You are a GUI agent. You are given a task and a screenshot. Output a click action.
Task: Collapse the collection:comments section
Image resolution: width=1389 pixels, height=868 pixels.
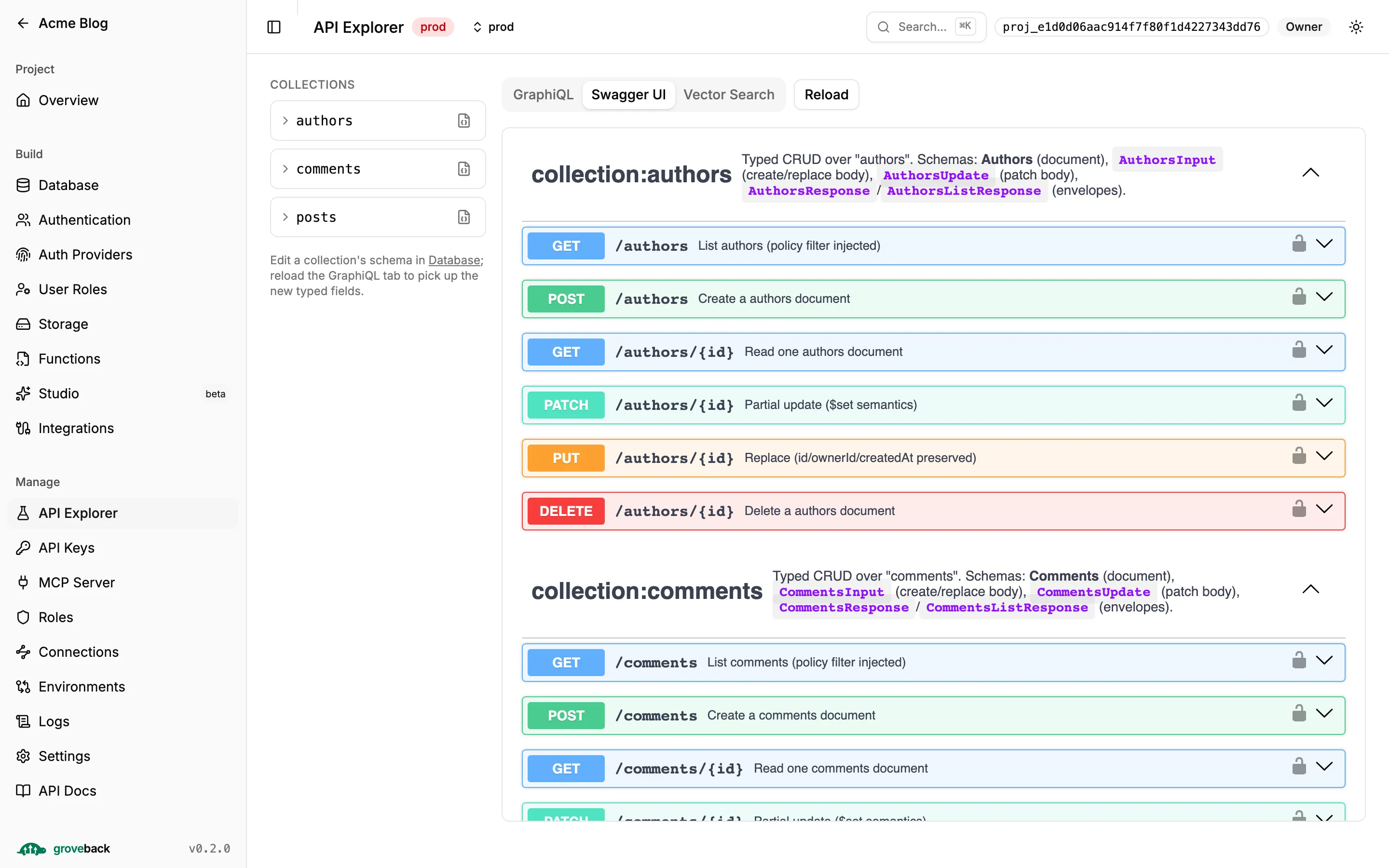(1310, 590)
